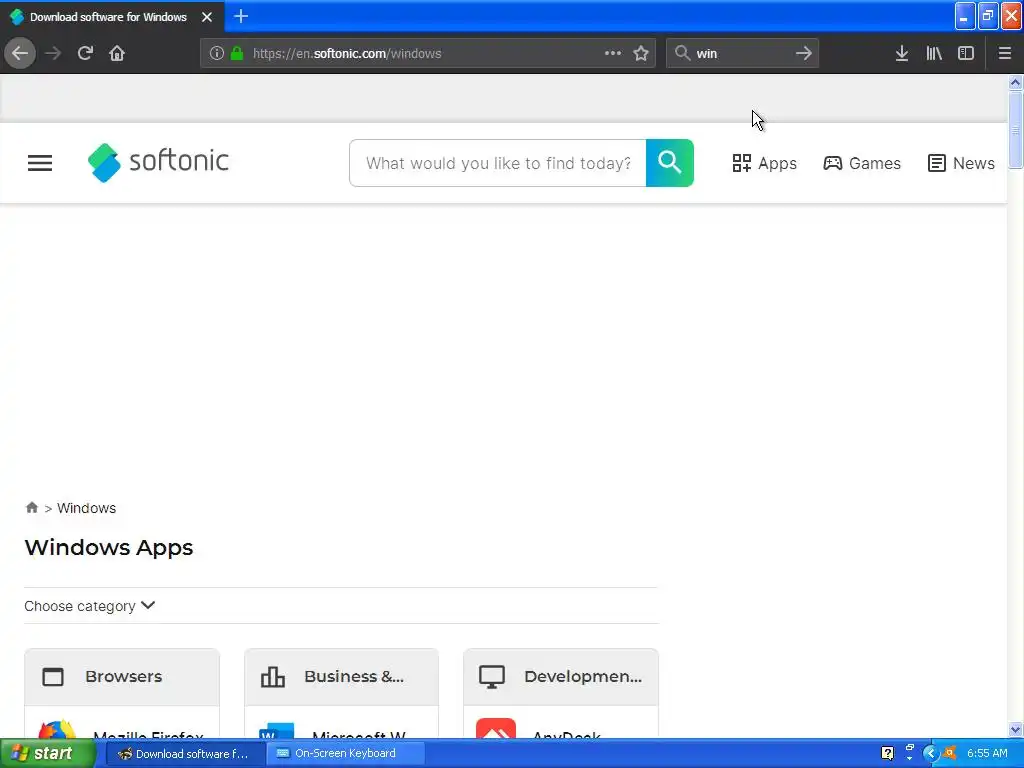Focus the Softonic 'What would you like to find' field
The width and height of the screenshot is (1024, 768).
click(x=498, y=163)
